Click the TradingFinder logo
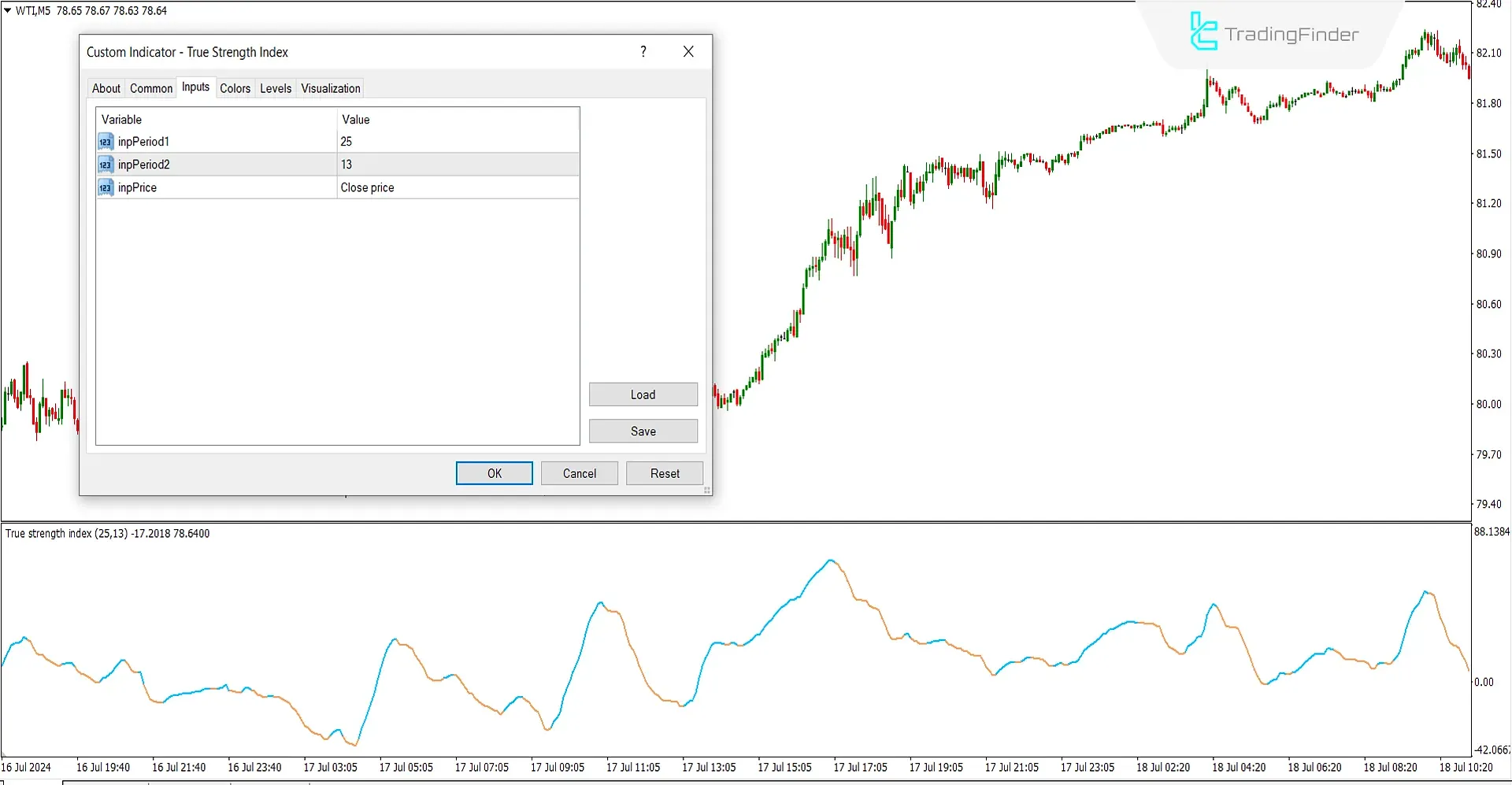The width and height of the screenshot is (1512, 785). click(x=1273, y=33)
